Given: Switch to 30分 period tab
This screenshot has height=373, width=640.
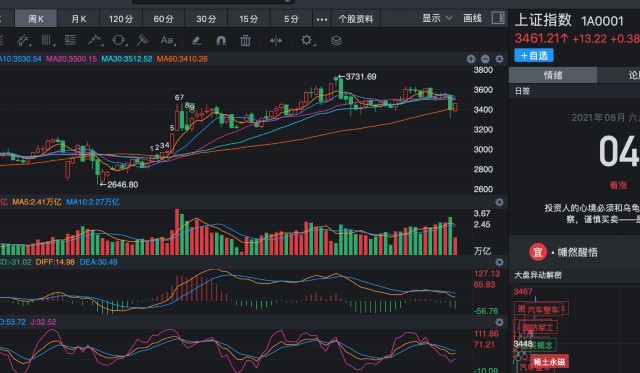Looking at the screenshot, I should 206,19.
